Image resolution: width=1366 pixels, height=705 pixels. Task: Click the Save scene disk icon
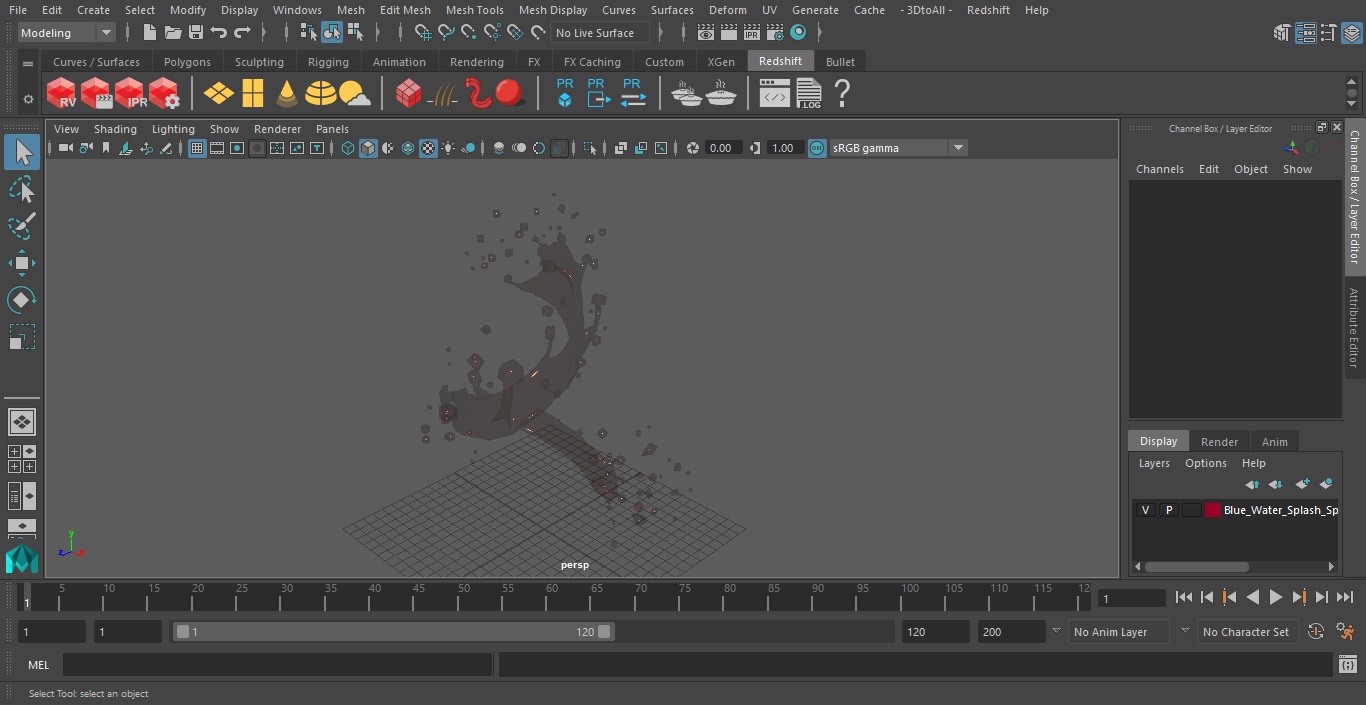tap(196, 33)
